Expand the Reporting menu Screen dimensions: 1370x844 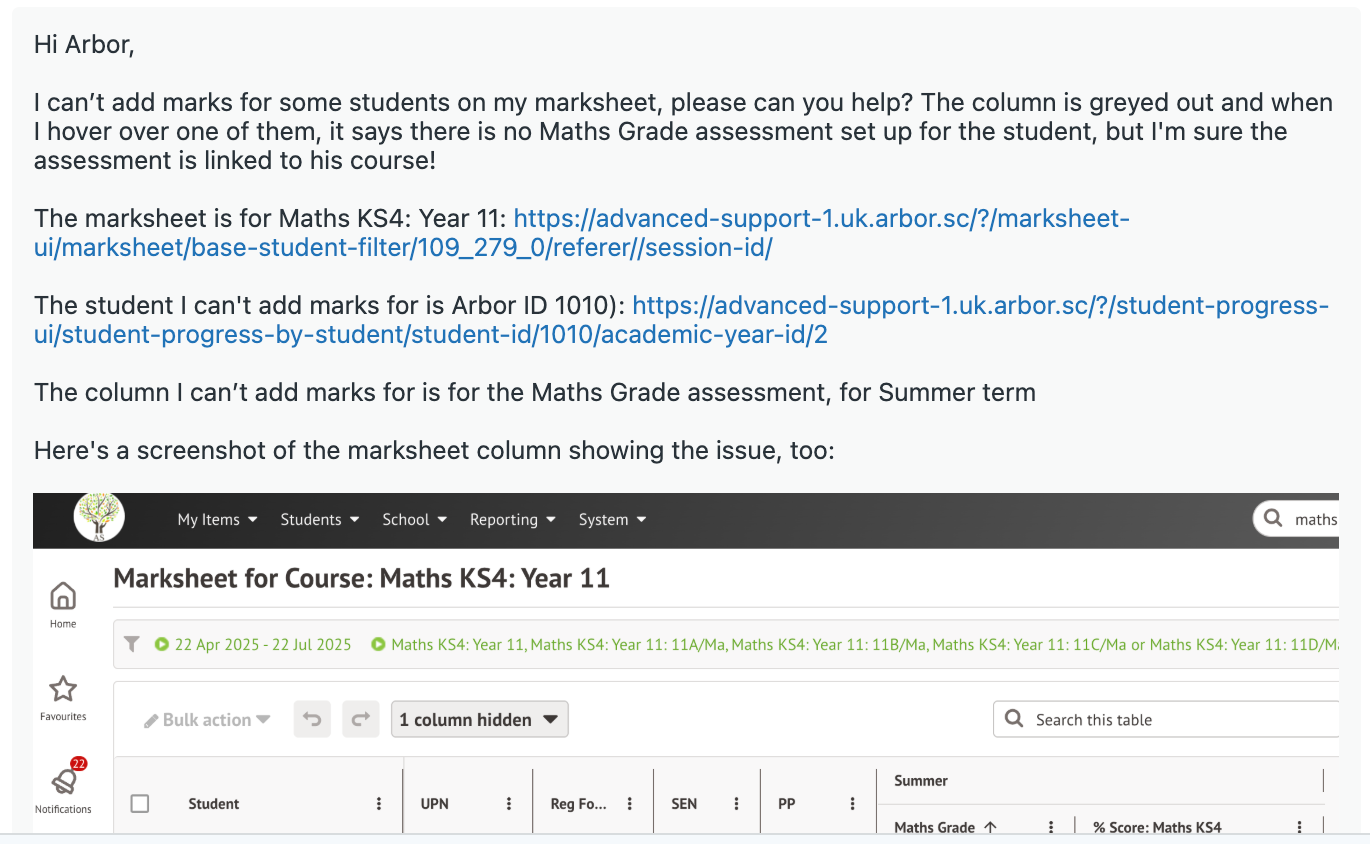click(x=512, y=520)
